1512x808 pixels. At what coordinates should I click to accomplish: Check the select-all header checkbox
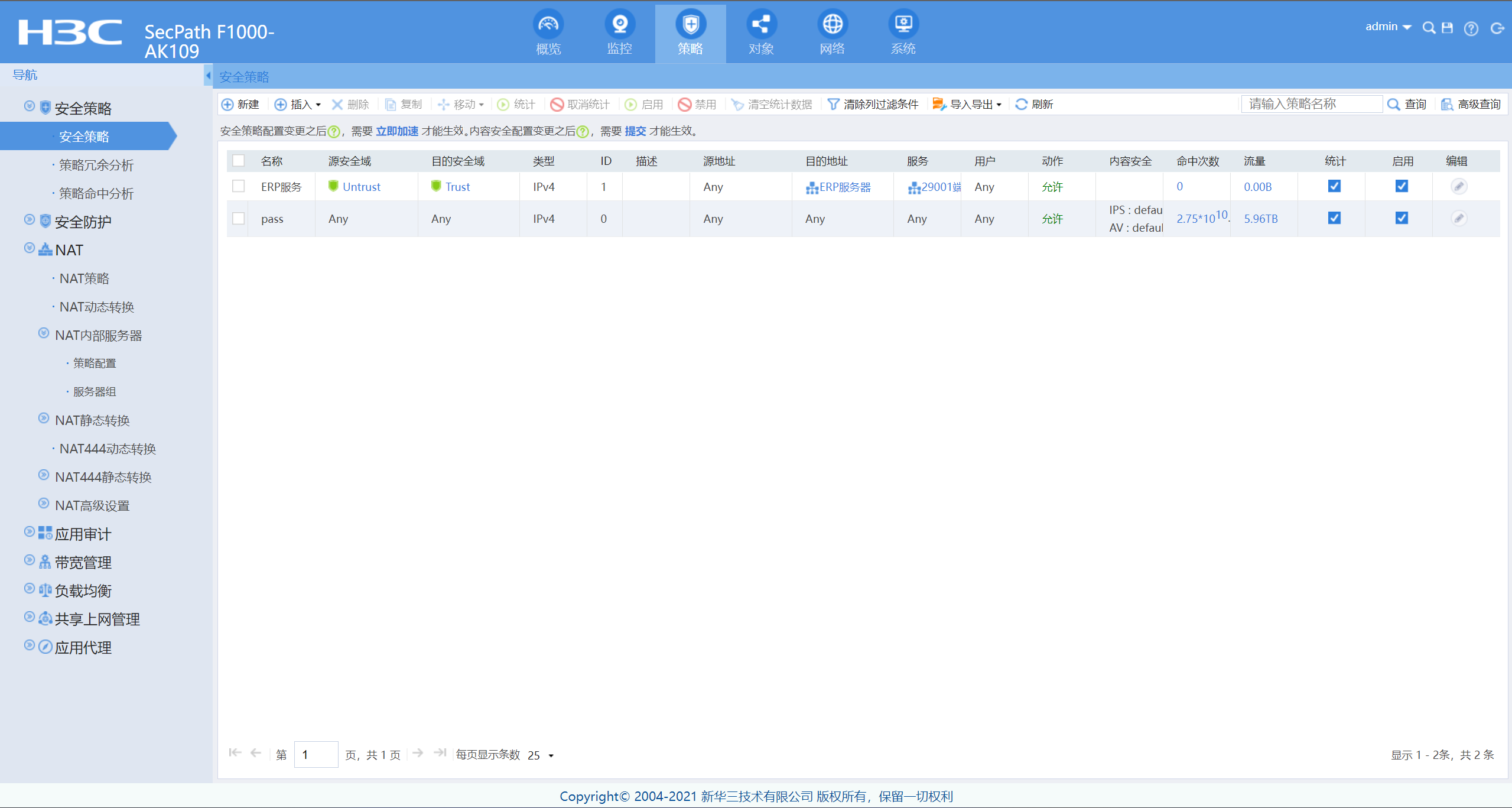point(238,161)
